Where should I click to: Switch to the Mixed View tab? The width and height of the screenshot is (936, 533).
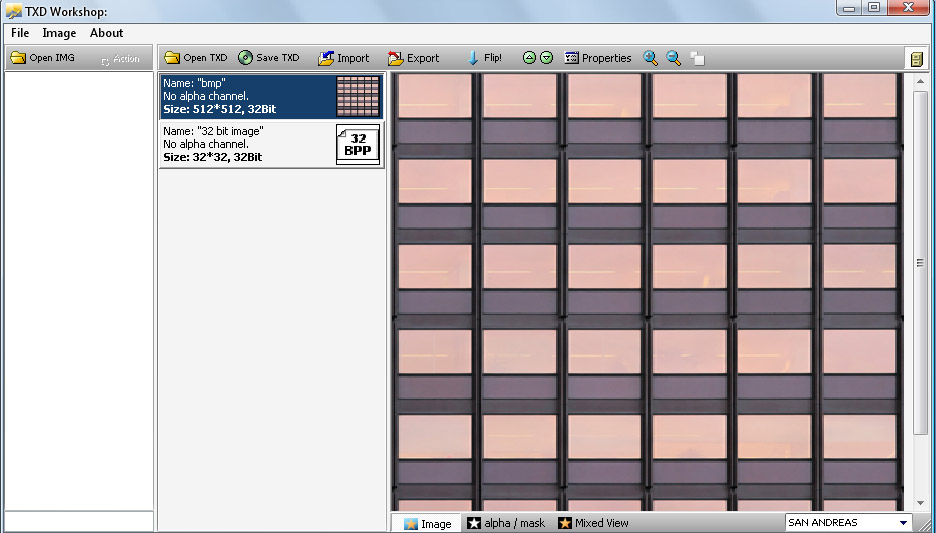tap(594, 523)
